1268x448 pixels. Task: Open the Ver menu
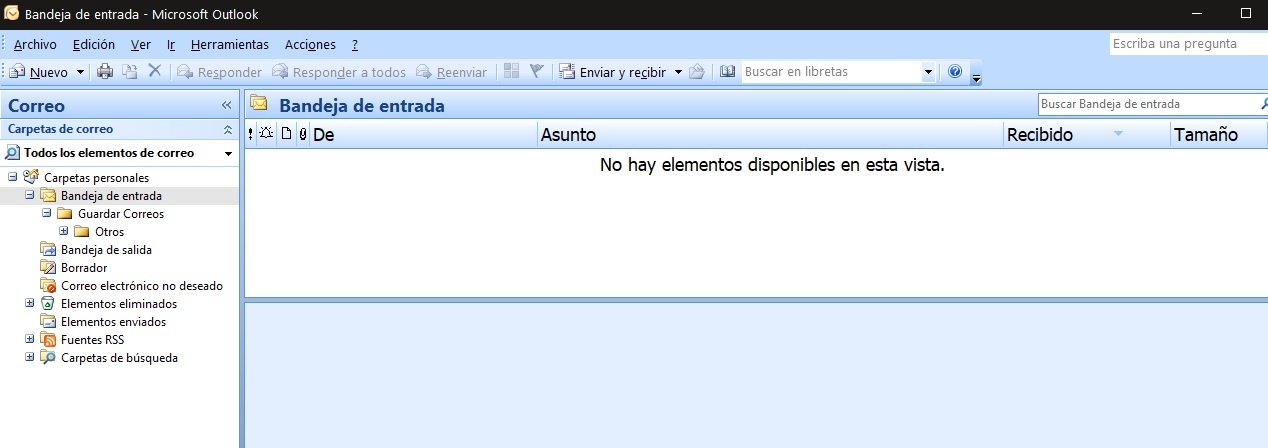pos(141,45)
